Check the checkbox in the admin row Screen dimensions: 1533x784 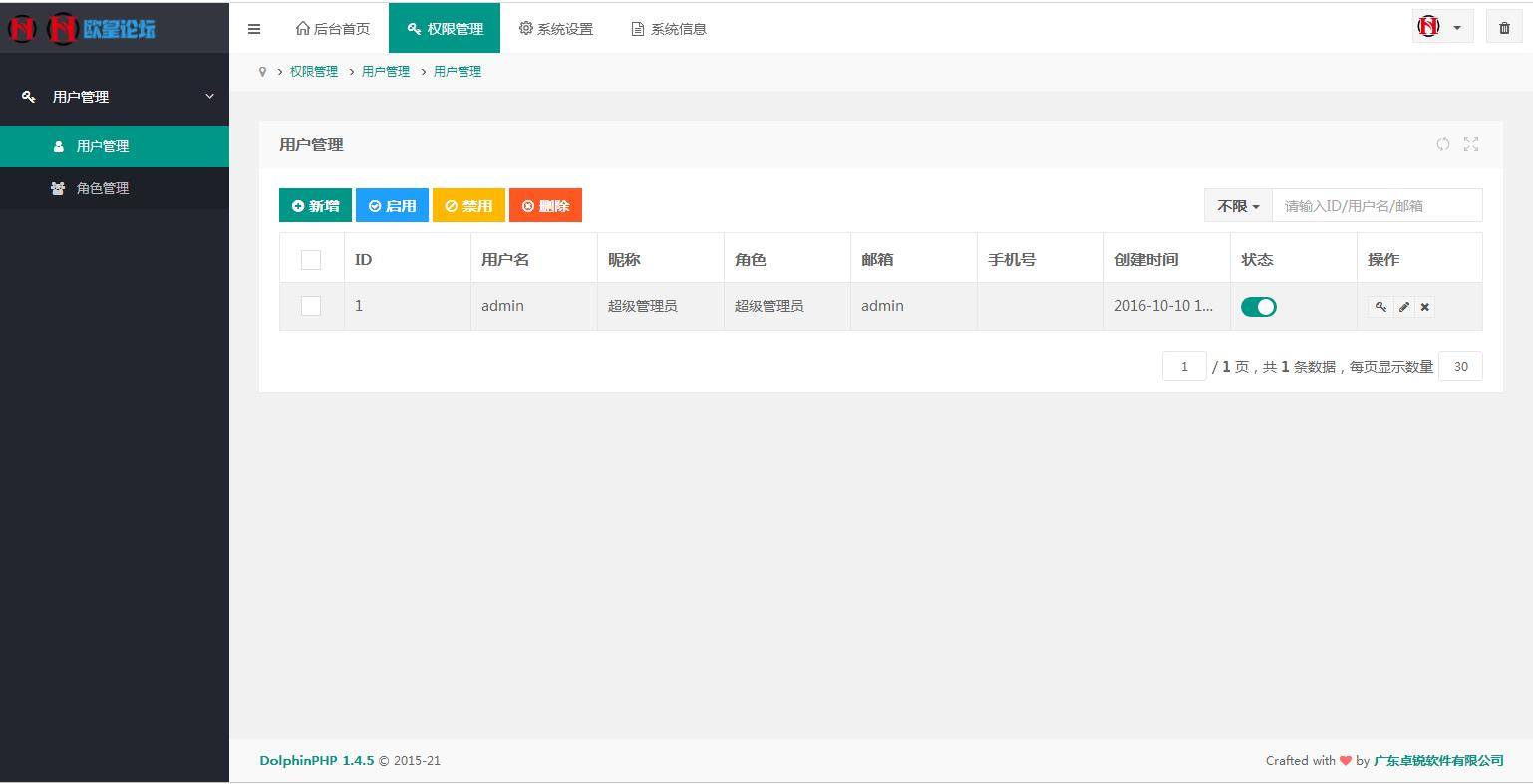(310, 306)
